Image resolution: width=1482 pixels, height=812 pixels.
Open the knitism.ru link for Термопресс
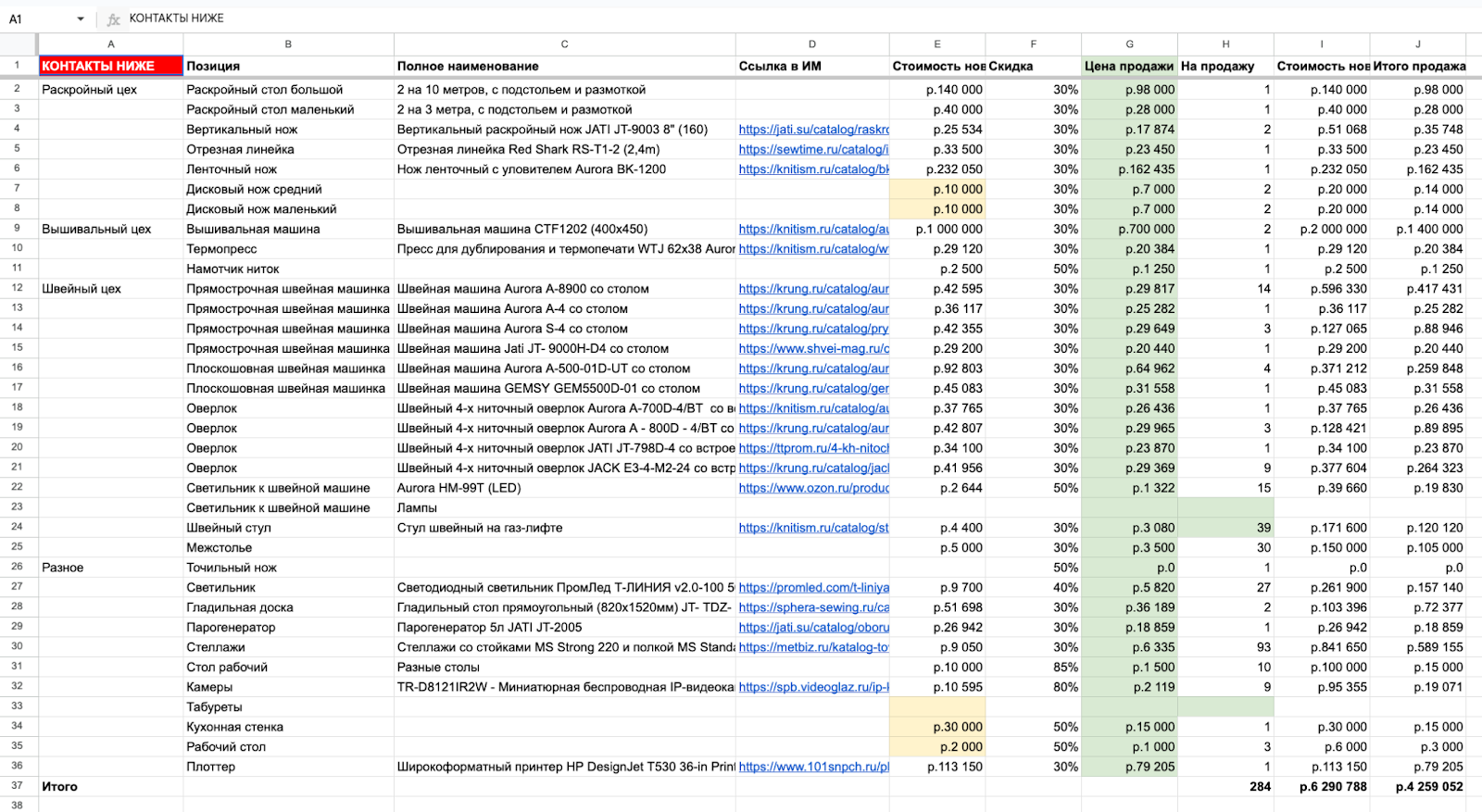[813, 249]
